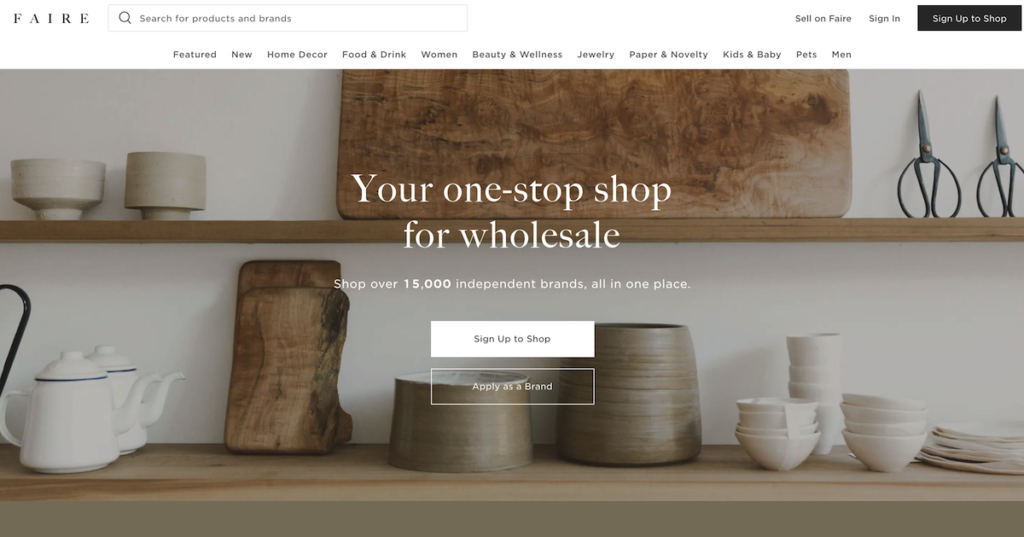The height and width of the screenshot is (537, 1024).
Task: Follow the Sell on Faire link
Action: coord(823,18)
